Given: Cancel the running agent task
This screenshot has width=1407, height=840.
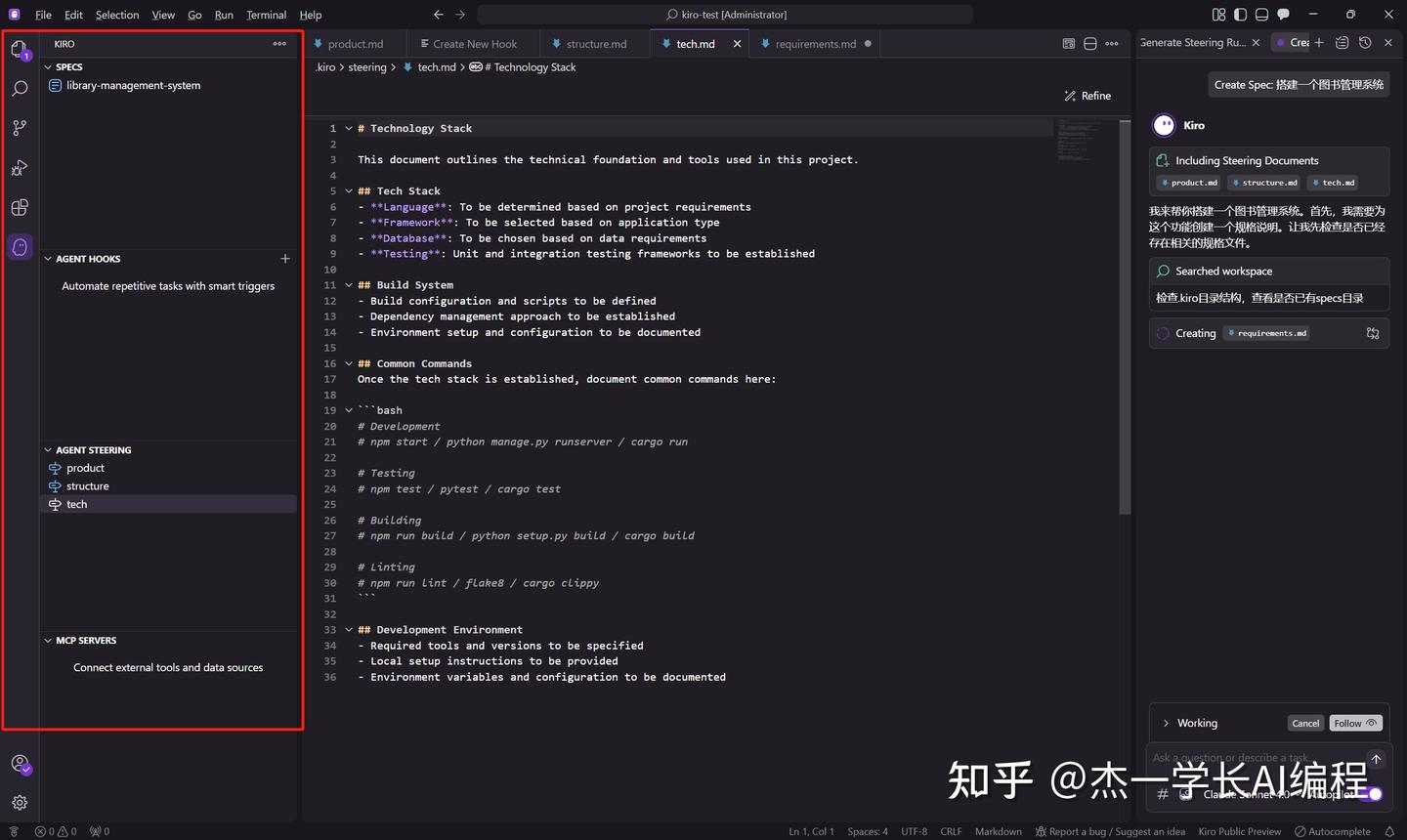Looking at the screenshot, I should (1305, 723).
